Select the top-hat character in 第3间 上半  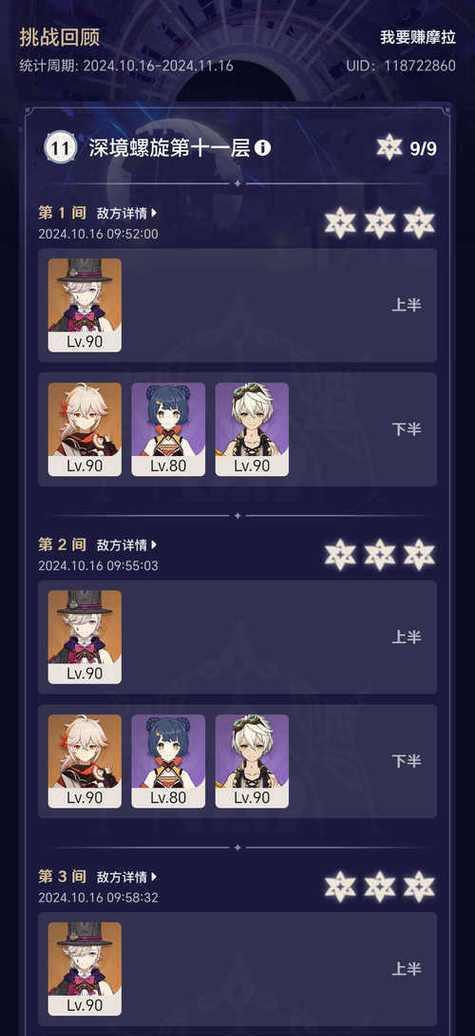pos(85,969)
